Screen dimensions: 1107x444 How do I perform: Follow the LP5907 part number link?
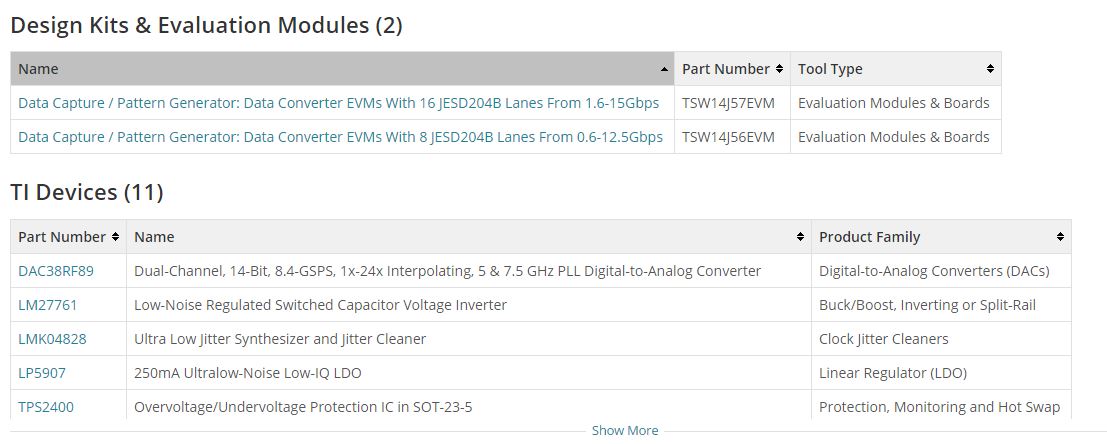(42, 373)
